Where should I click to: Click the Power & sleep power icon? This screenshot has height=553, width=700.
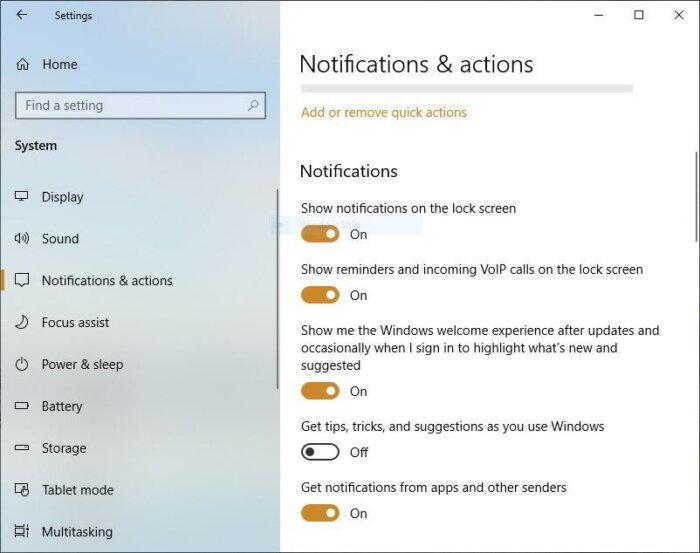pos(21,364)
